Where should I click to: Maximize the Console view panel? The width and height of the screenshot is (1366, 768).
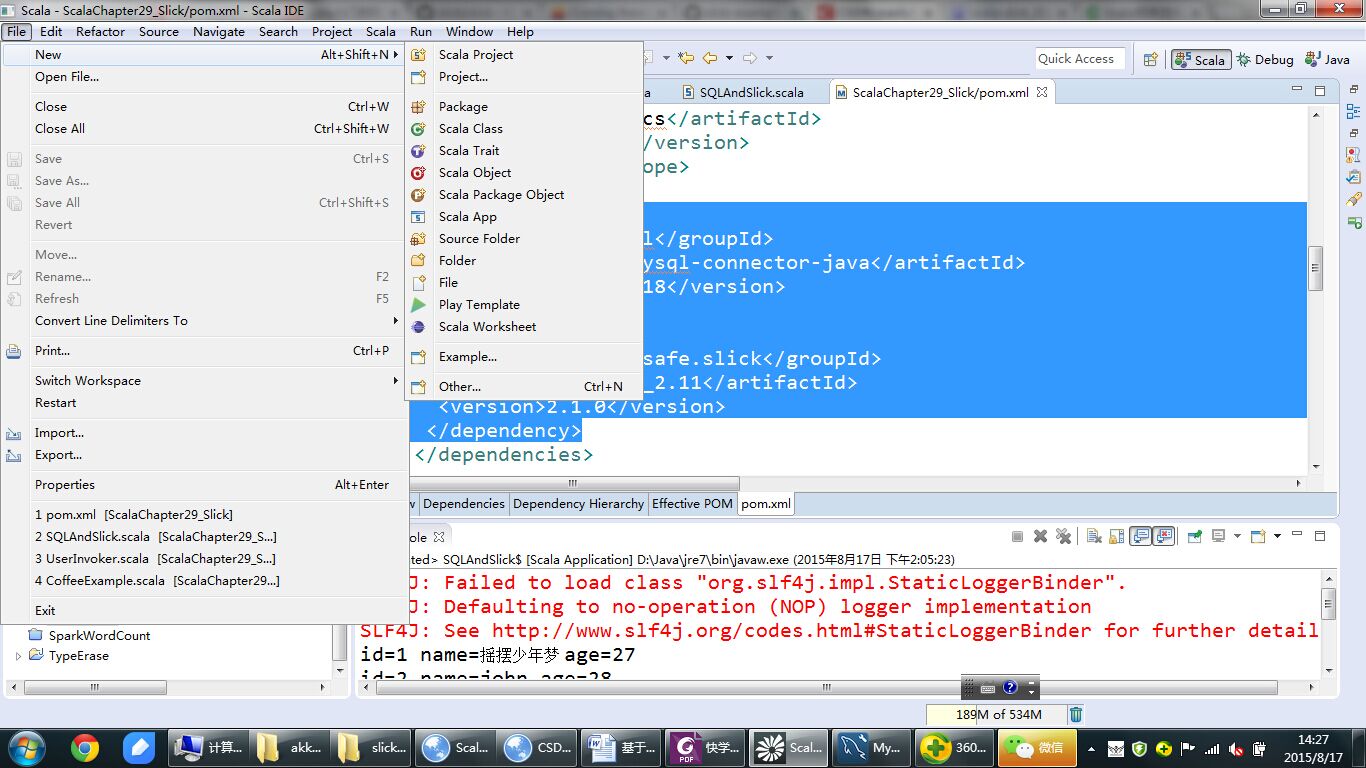tap(1321, 536)
